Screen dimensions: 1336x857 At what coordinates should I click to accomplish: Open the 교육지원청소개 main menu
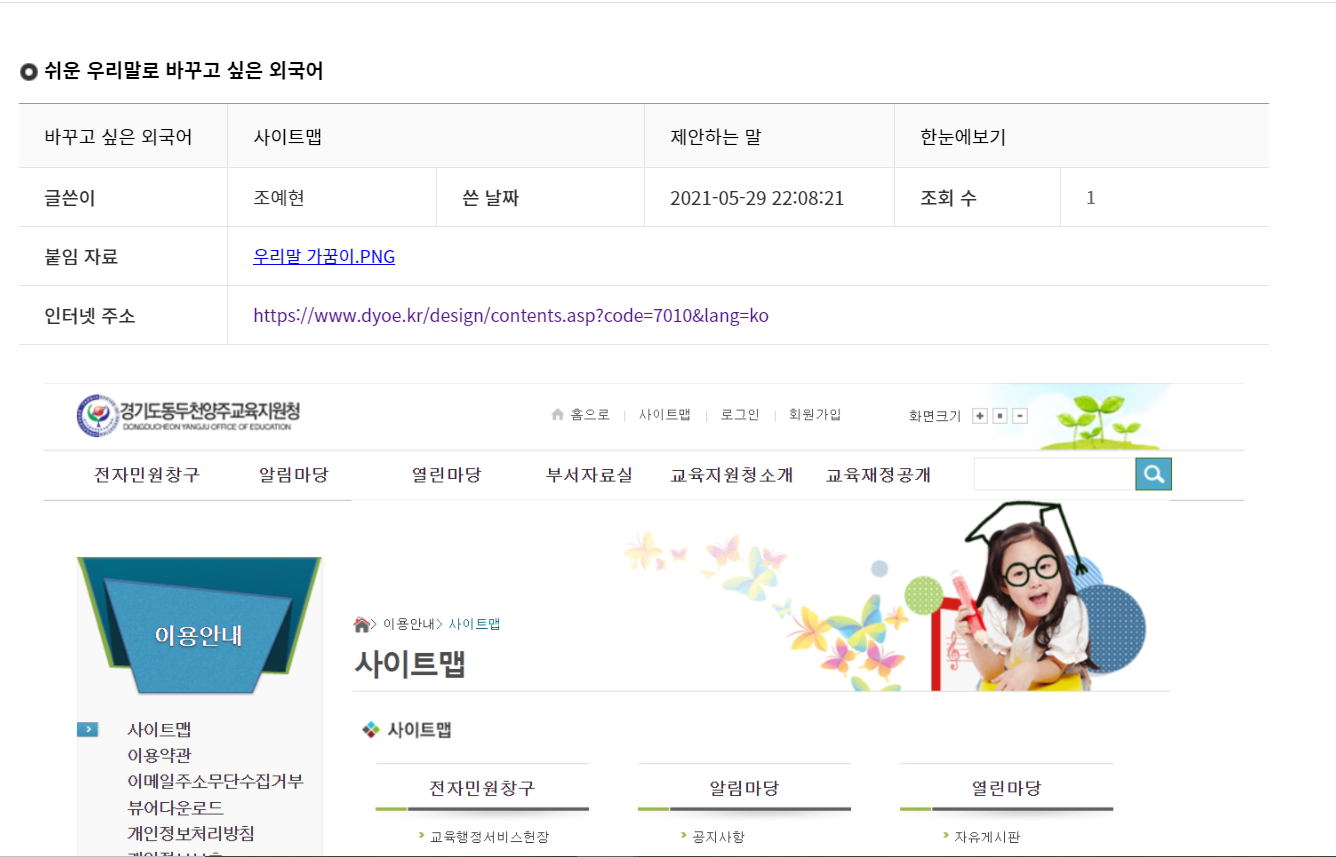pyautogui.click(x=732, y=475)
